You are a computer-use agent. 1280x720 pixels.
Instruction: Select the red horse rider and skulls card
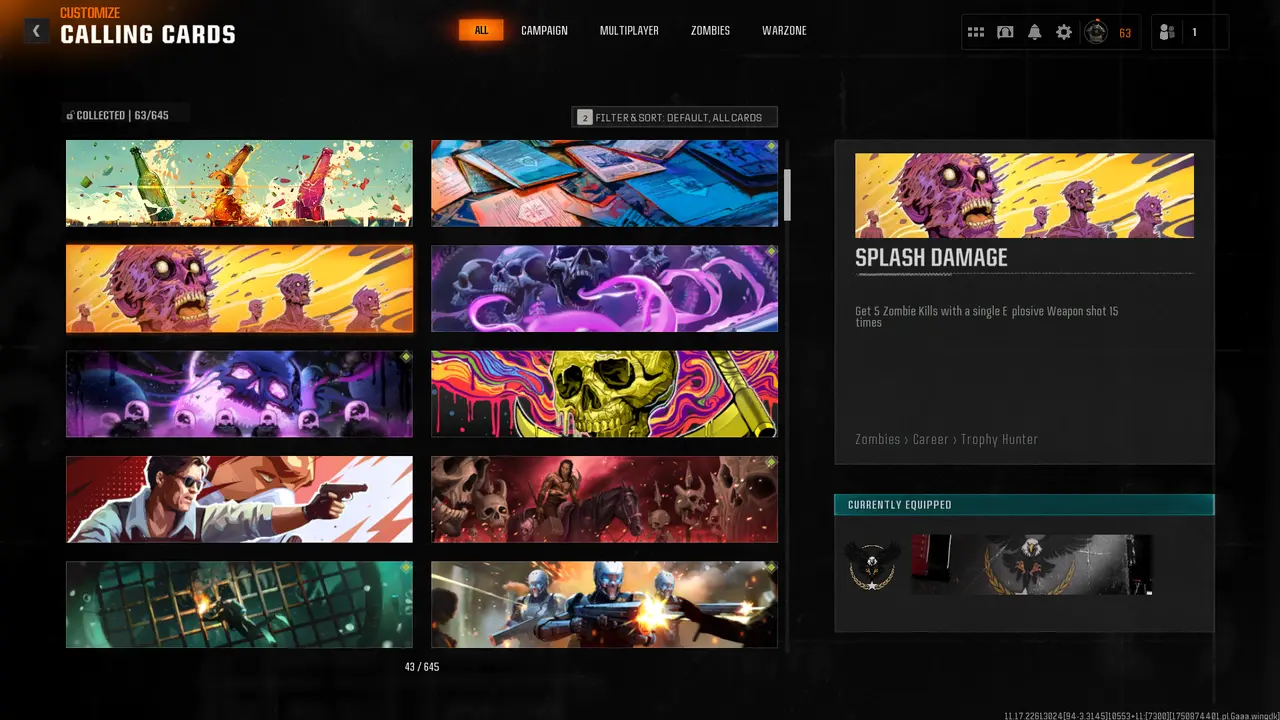click(x=604, y=499)
